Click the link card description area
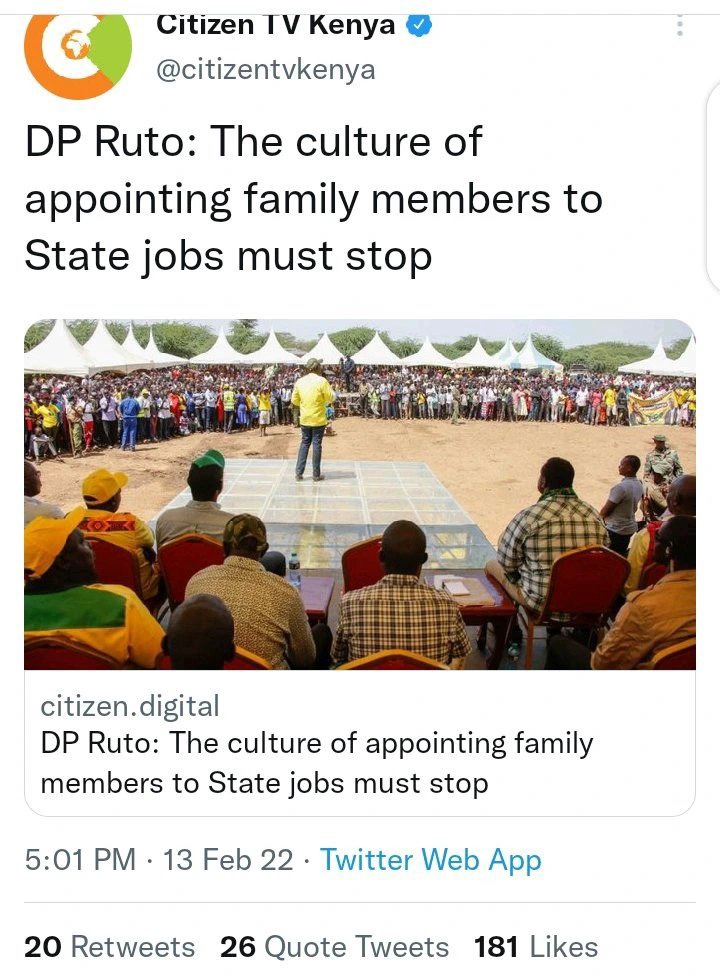The width and height of the screenshot is (720, 980). pyautogui.click(x=360, y=743)
